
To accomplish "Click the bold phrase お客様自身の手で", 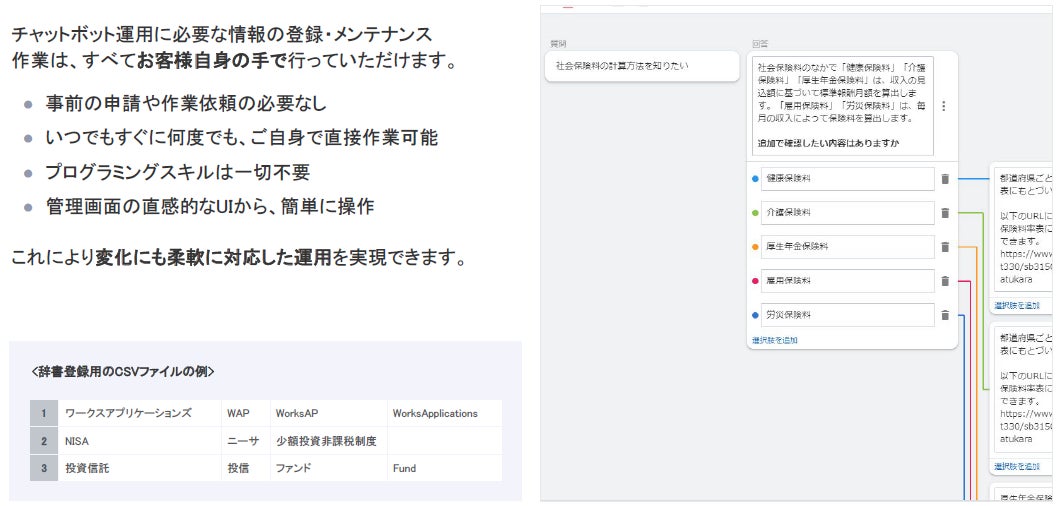I will (212, 61).
